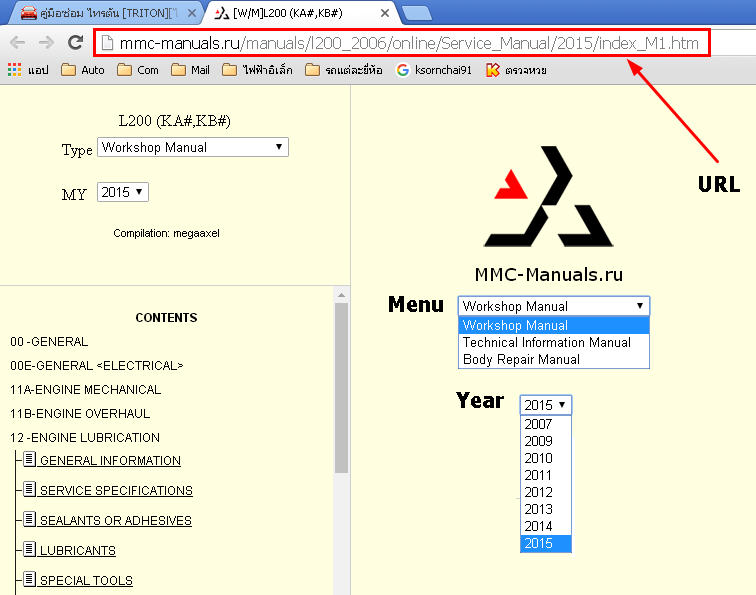
Task: Open SPECIAL TOOLS link
Action: pos(86,581)
